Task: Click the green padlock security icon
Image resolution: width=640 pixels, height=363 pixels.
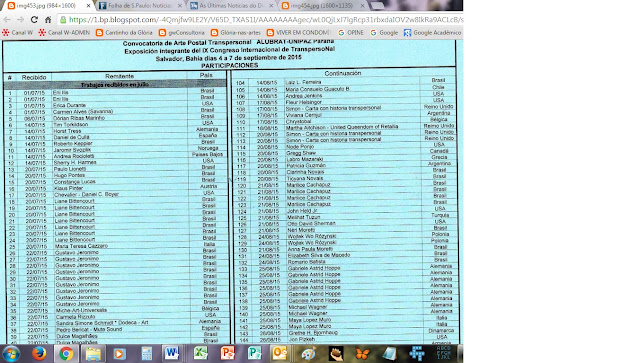Action: pos(63,20)
